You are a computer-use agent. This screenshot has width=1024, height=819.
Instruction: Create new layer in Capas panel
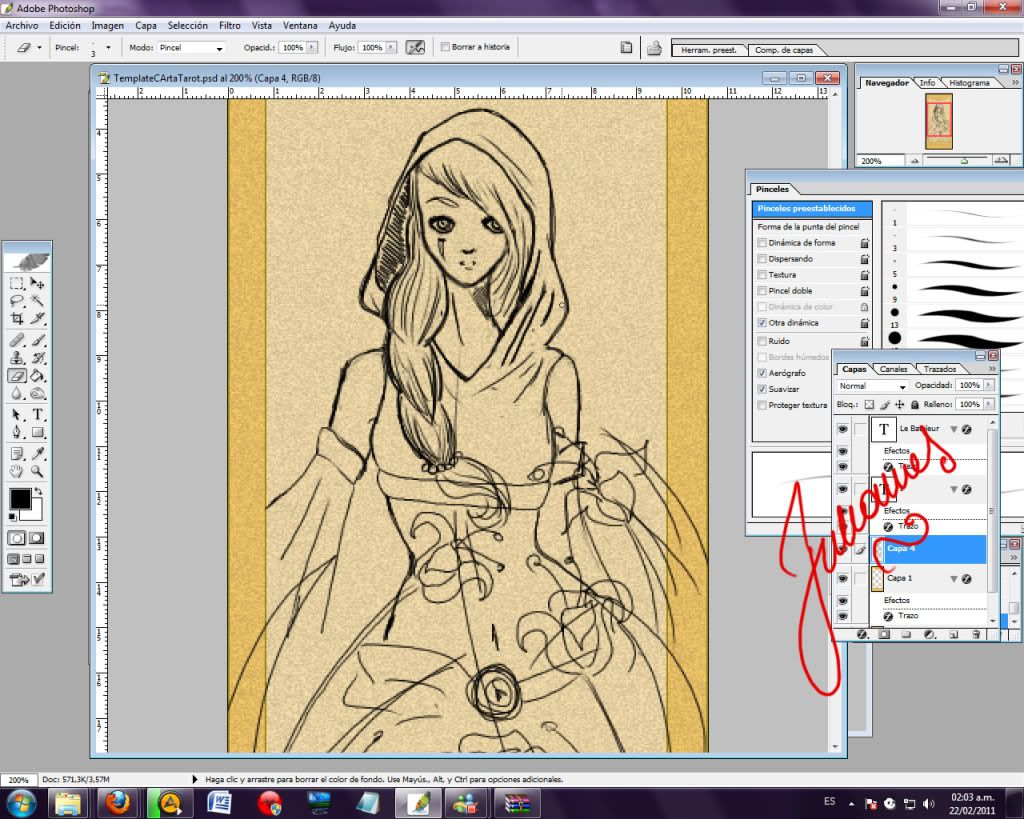[953, 634]
